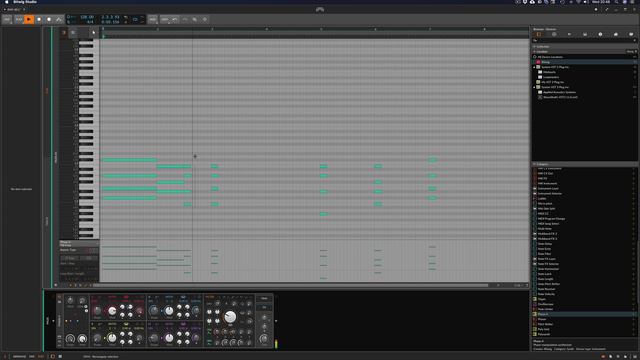Open the Devices tab in the browser

(539, 34)
